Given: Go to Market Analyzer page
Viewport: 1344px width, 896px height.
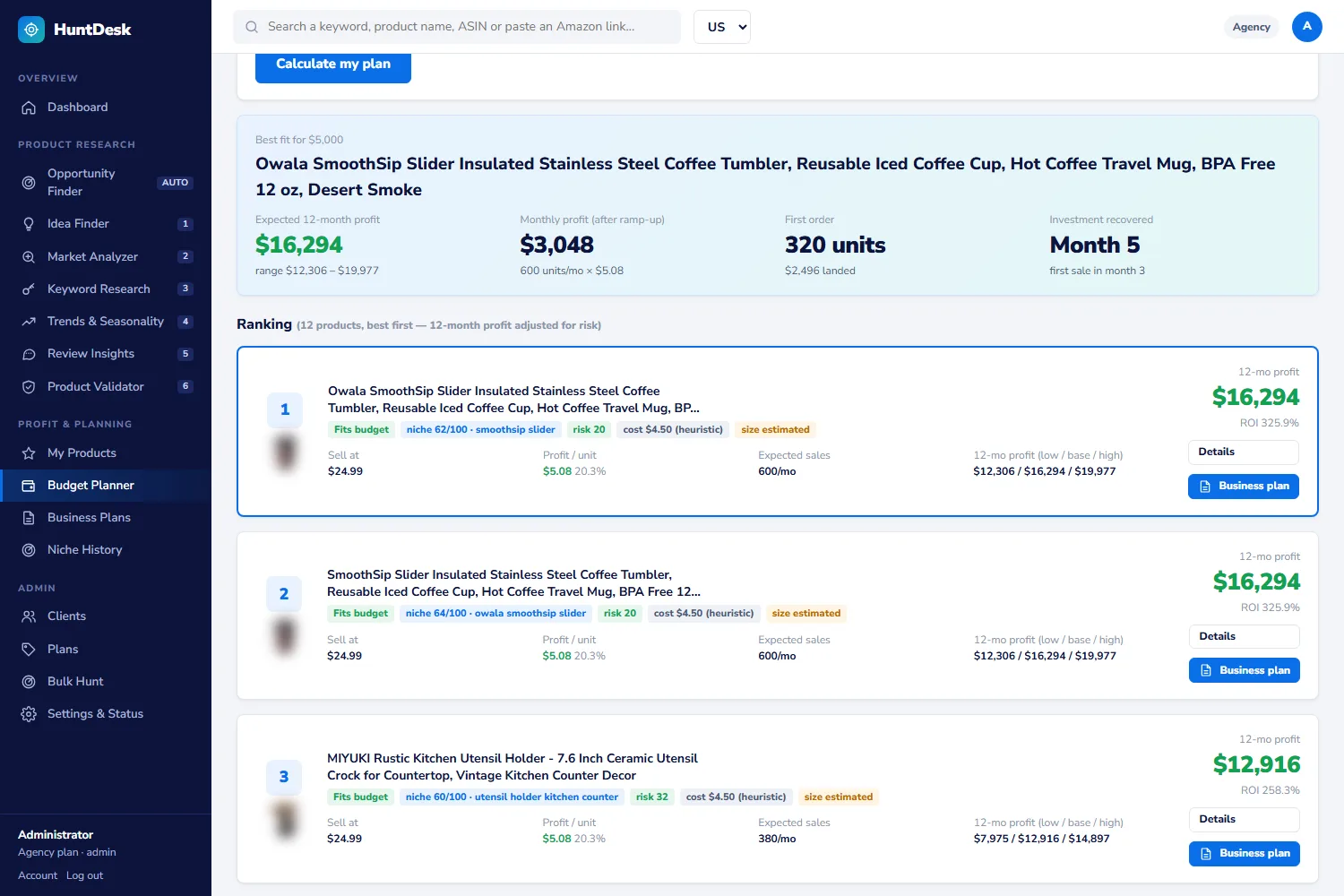Looking at the screenshot, I should coord(106,257).
